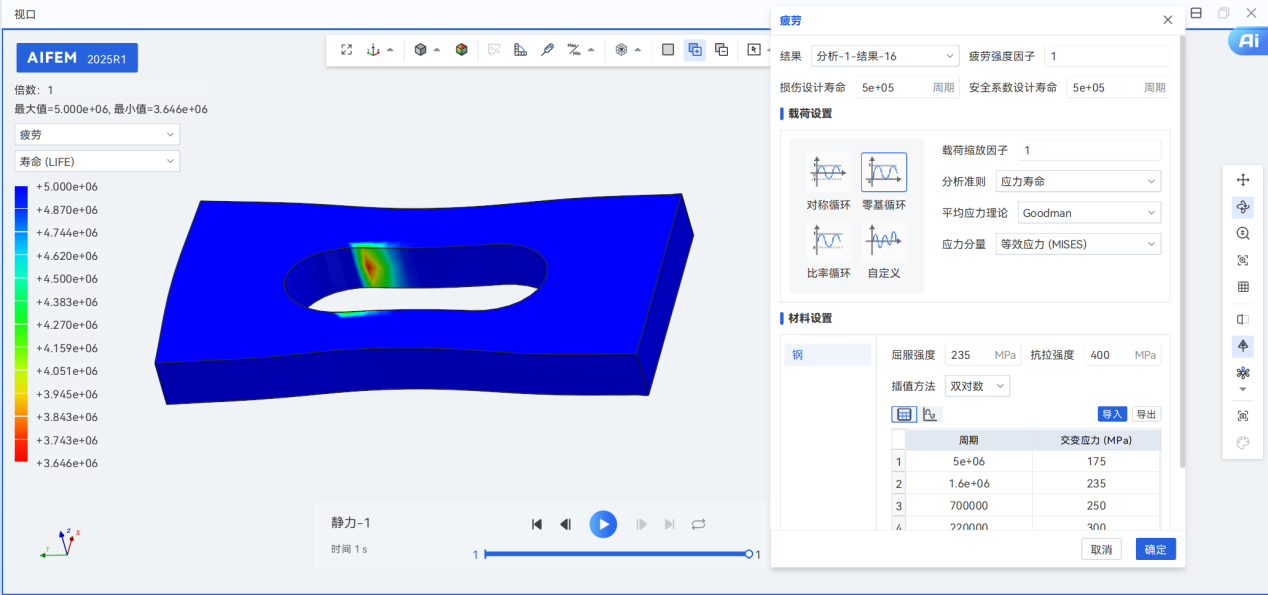
Task: Click the zoom magnifier tool
Action: 1243,233
